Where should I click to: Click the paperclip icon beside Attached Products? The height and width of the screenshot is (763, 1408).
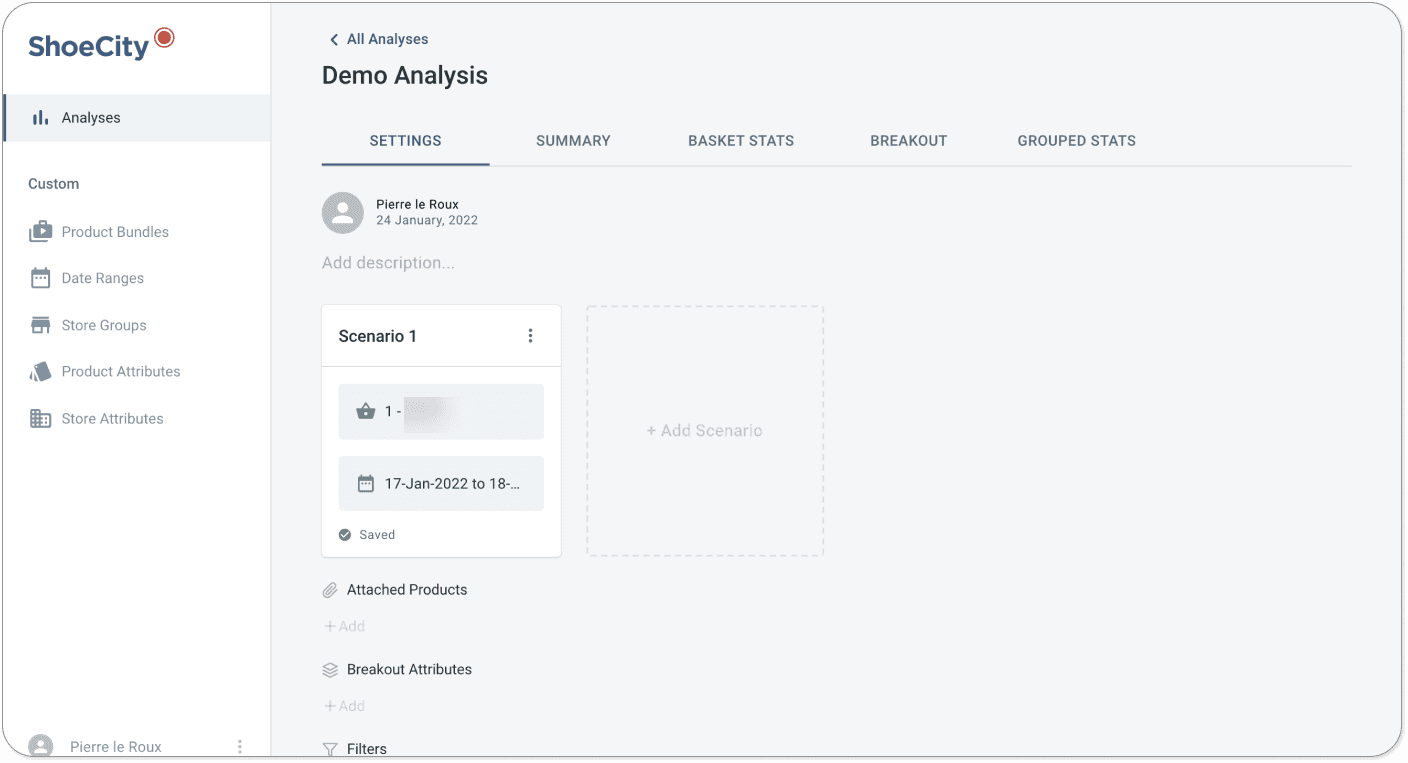point(330,589)
